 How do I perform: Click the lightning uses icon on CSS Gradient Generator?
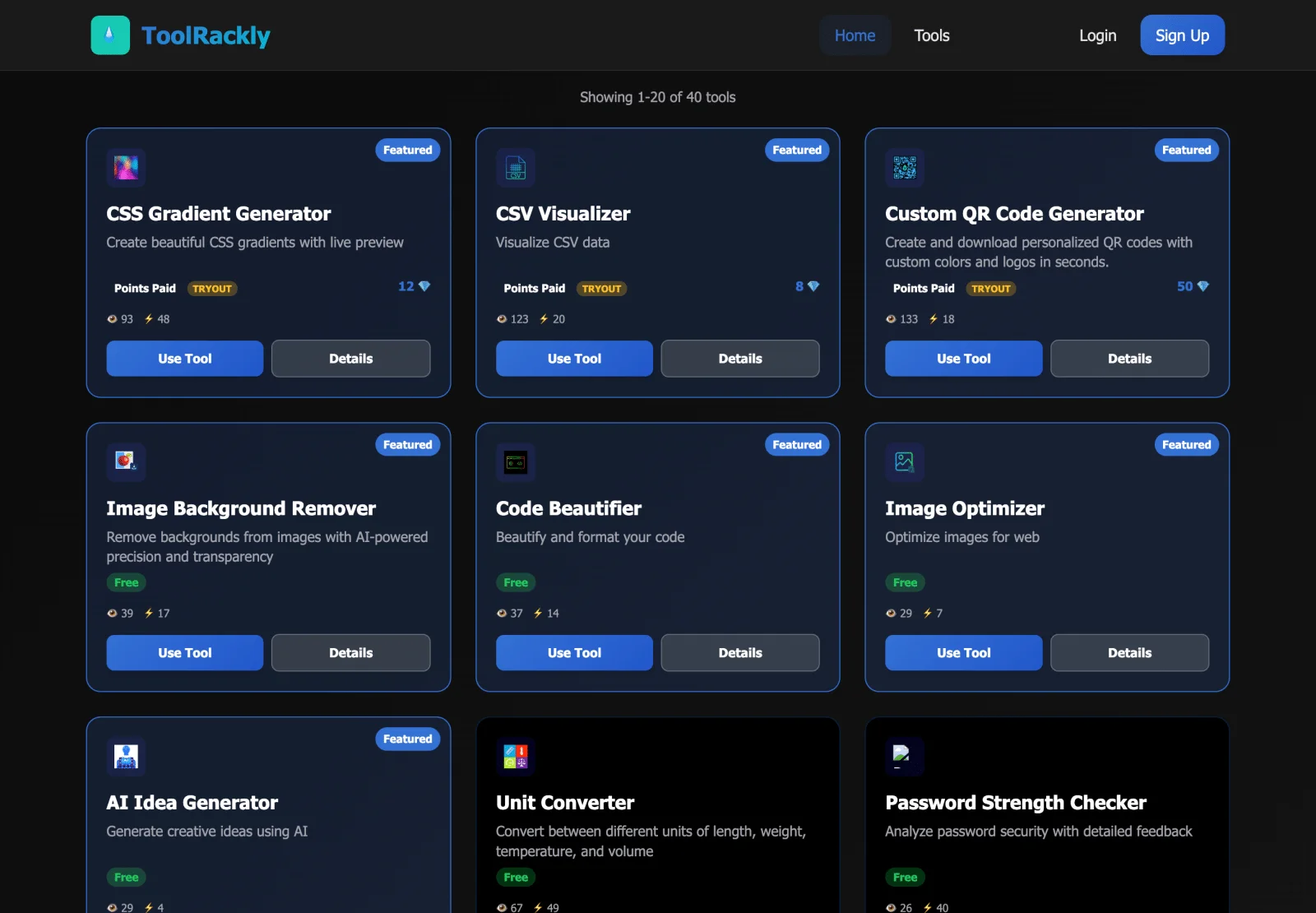pyautogui.click(x=149, y=319)
